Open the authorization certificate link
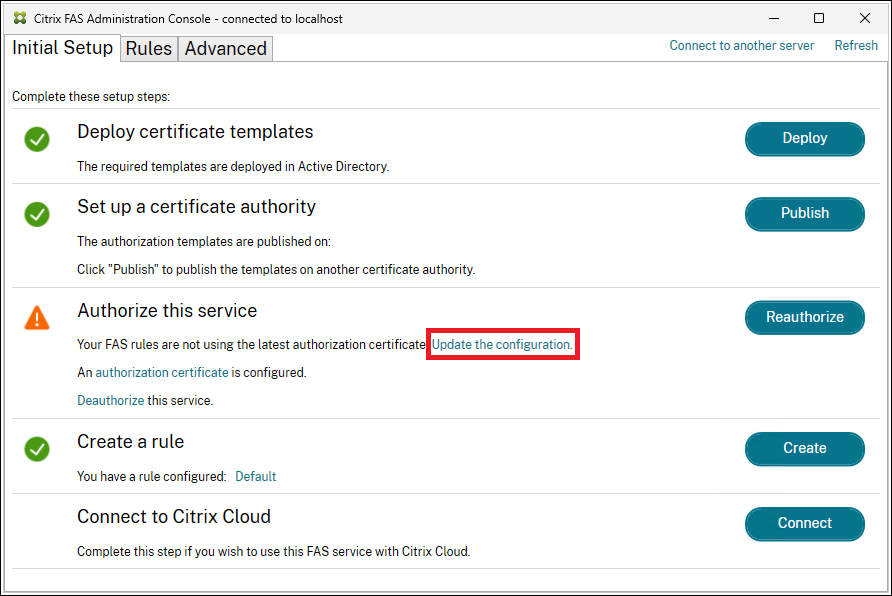892x596 pixels. (162, 372)
